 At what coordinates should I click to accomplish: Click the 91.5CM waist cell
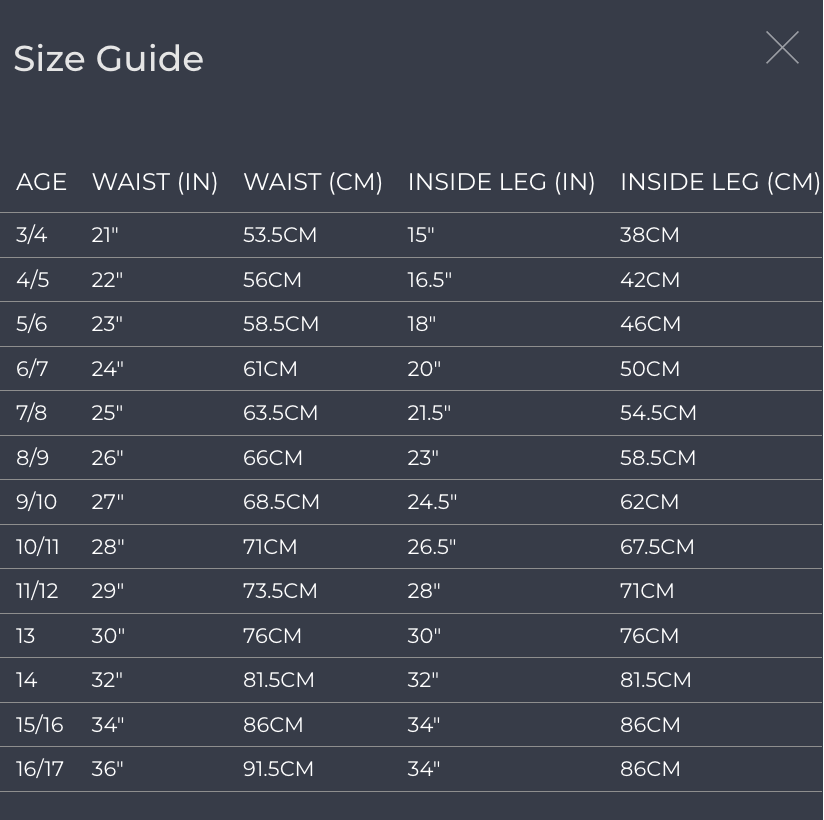(x=278, y=769)
